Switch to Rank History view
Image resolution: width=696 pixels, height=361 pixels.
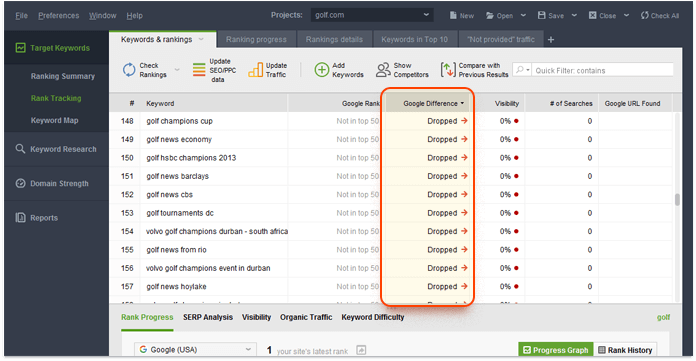tap(625, 350)
